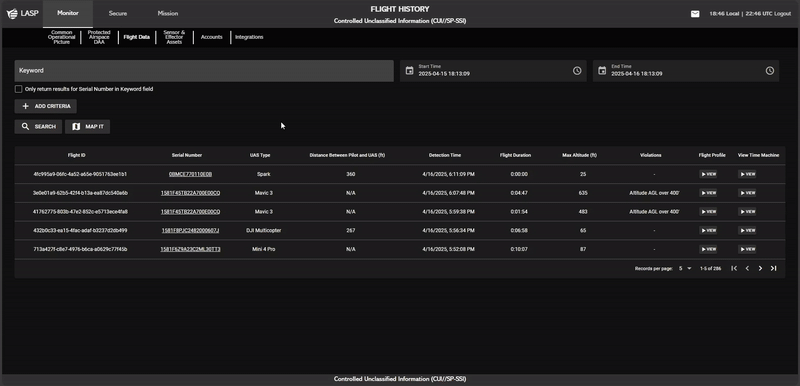800x386 pixels.
Task: Click the 1-5 of 286 records text
Action: coord(710,268)
